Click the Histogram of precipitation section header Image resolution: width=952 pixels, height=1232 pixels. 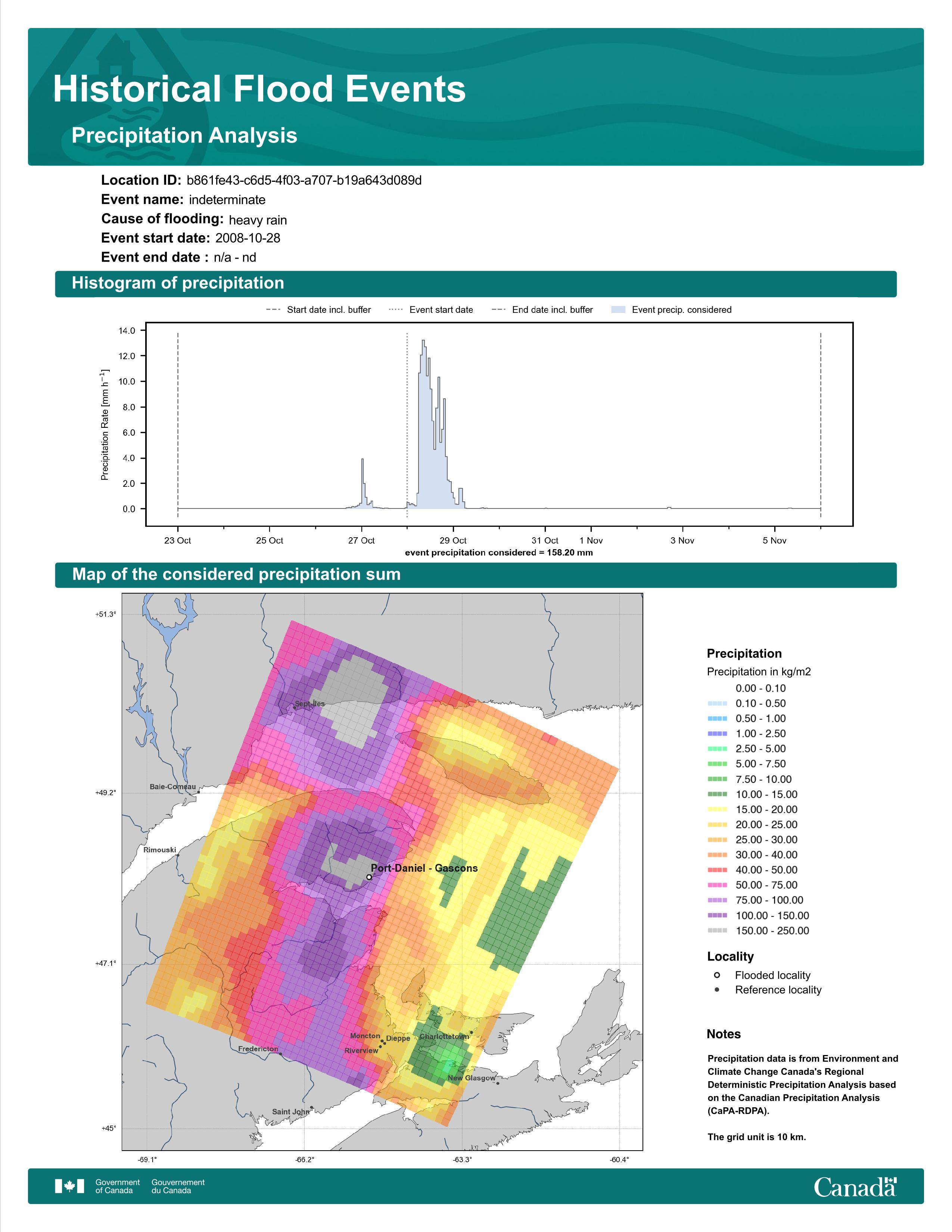tap(475, 283)
